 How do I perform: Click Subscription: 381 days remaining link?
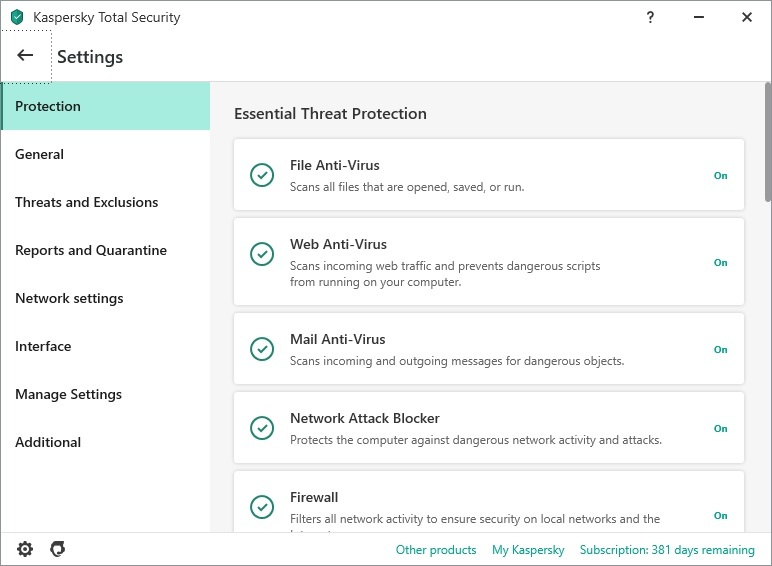pos(667,550)
